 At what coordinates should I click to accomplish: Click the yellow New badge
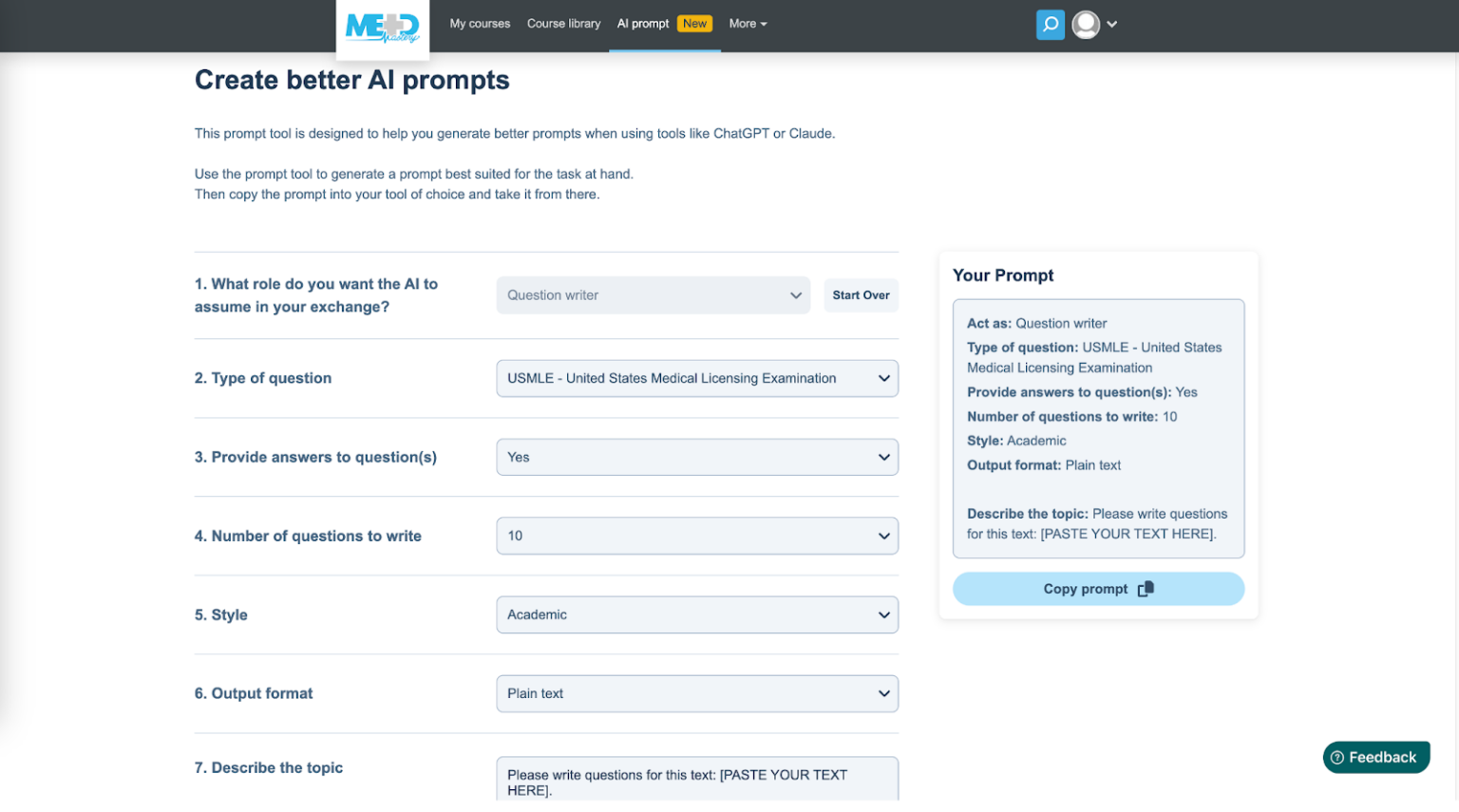694,24
